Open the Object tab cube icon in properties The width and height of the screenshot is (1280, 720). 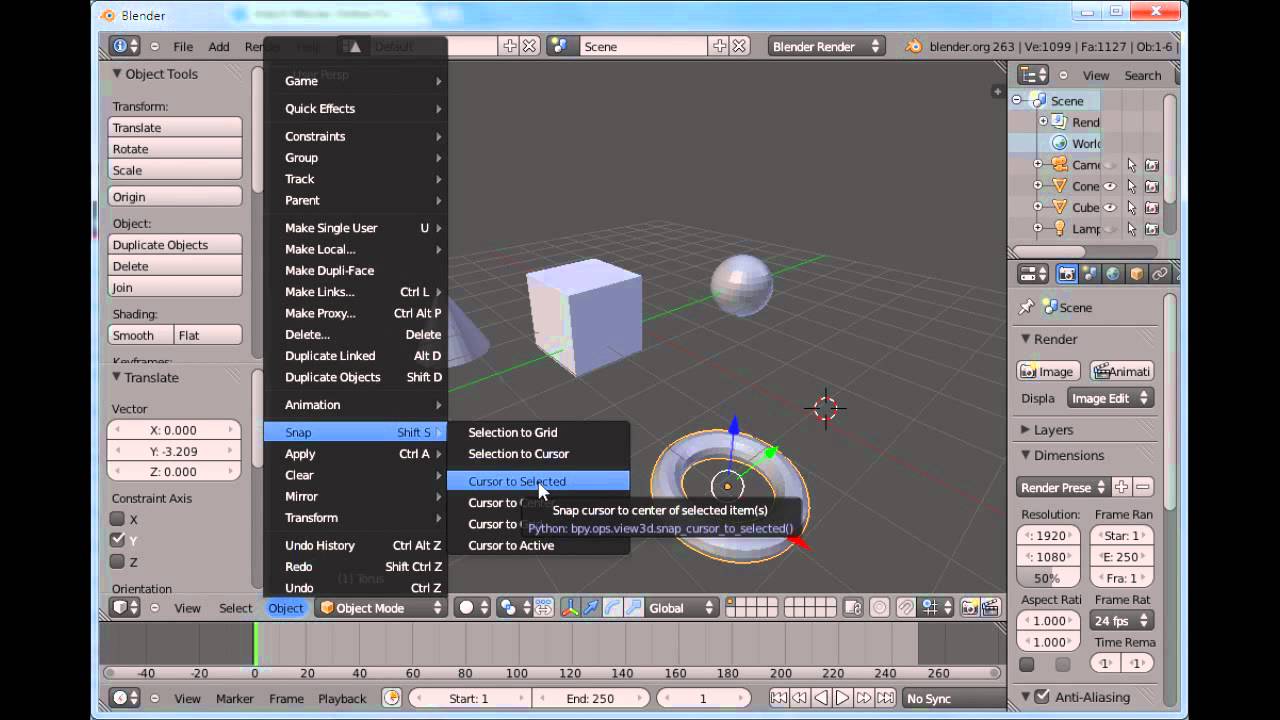(1136, 273)
